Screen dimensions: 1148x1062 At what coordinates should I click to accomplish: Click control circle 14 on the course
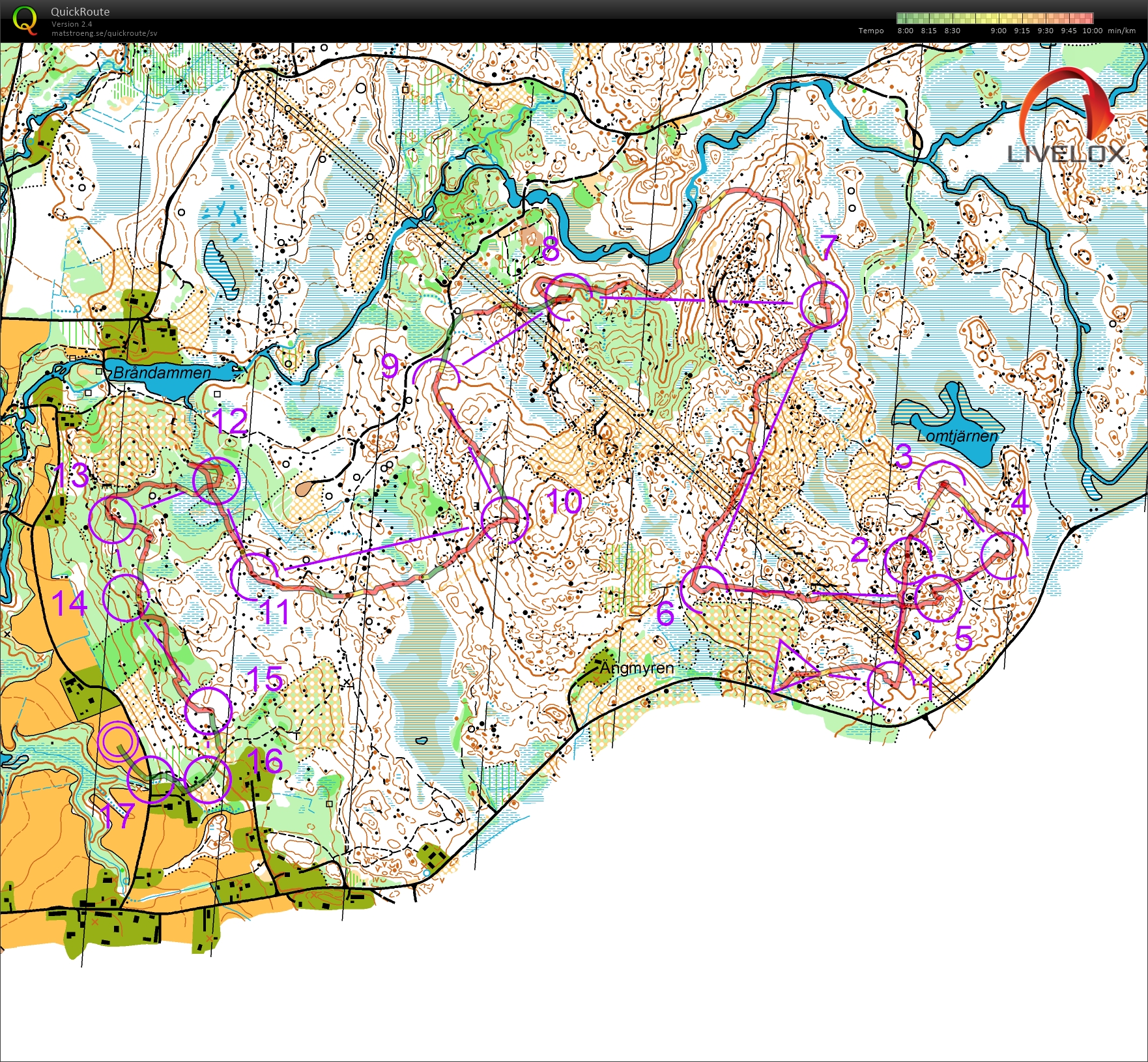[x=126, y=597]
